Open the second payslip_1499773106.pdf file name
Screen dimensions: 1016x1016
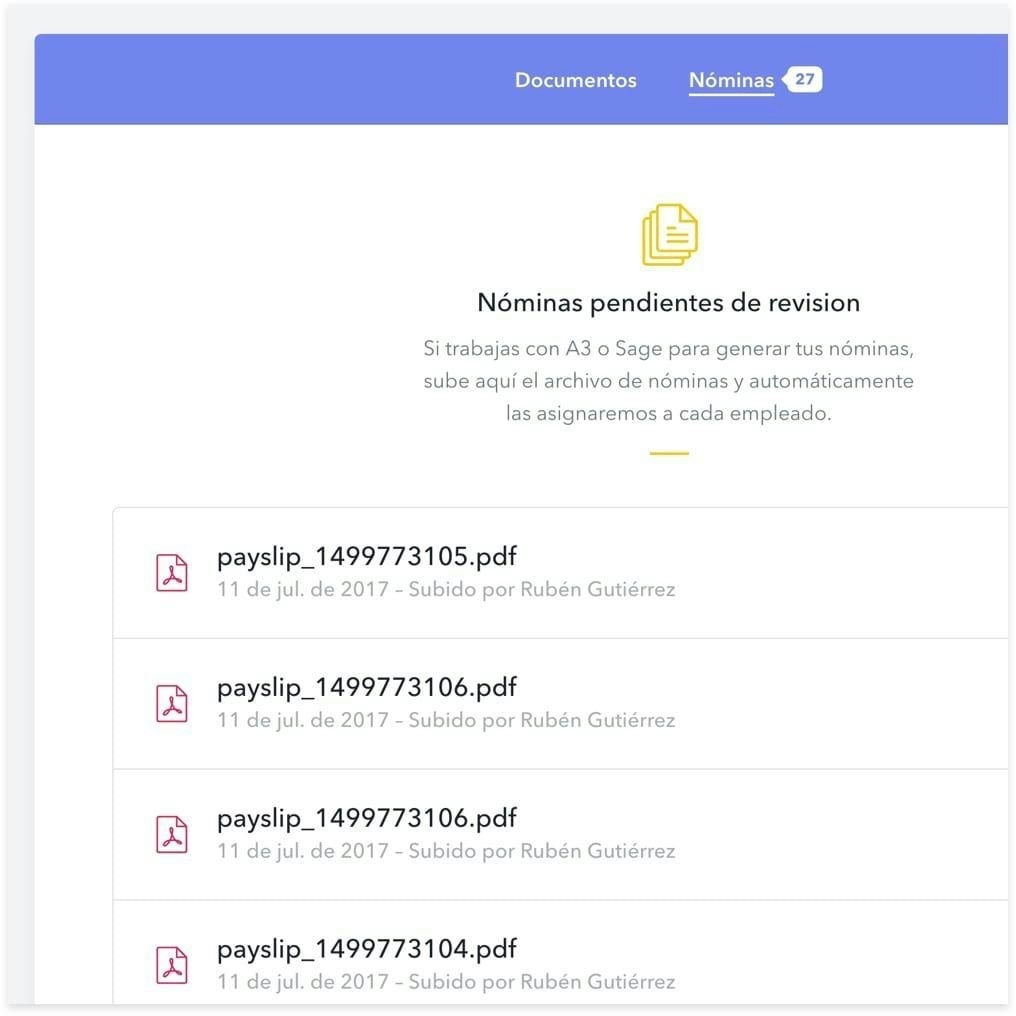[366, 818]
